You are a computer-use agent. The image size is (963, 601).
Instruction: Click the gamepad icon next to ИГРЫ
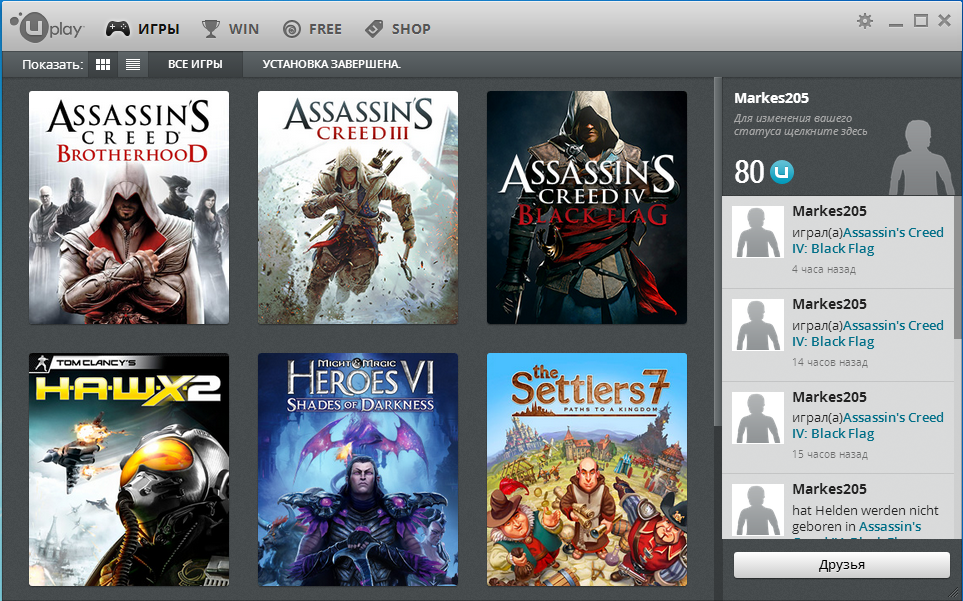point(118,29)
